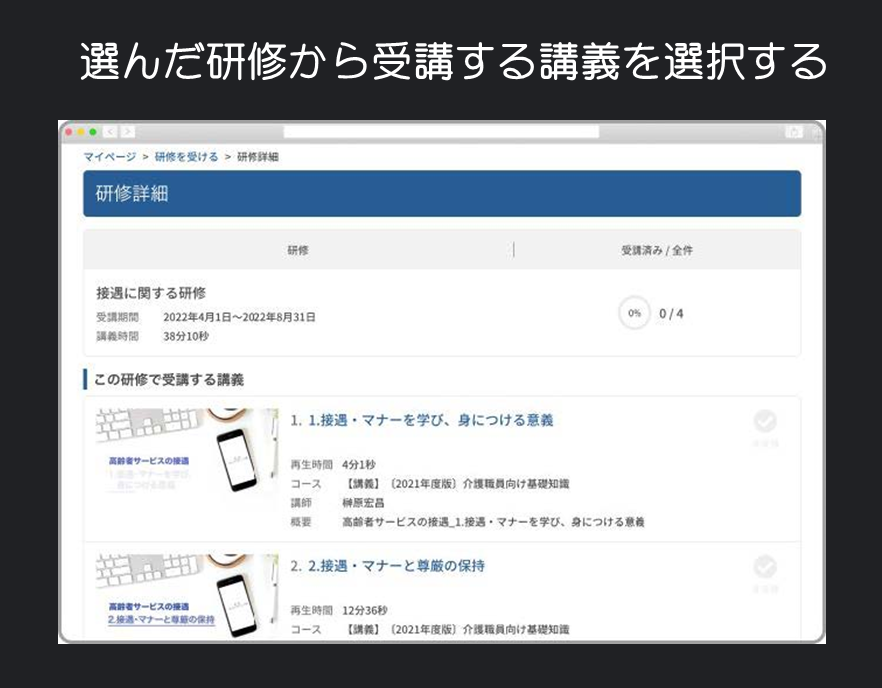Screen dimensions: 882x688
Task: Click the red close window dot
Action: click(69, 132)
